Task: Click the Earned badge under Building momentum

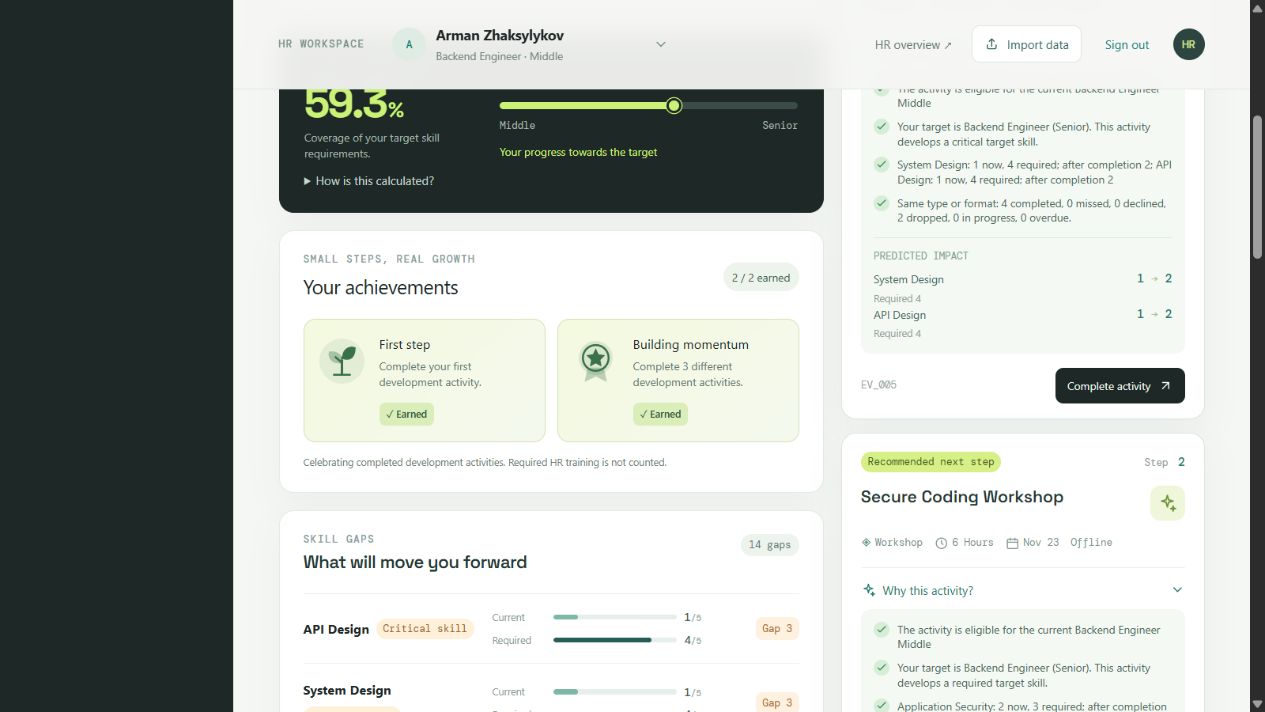Action: [660, 414]
